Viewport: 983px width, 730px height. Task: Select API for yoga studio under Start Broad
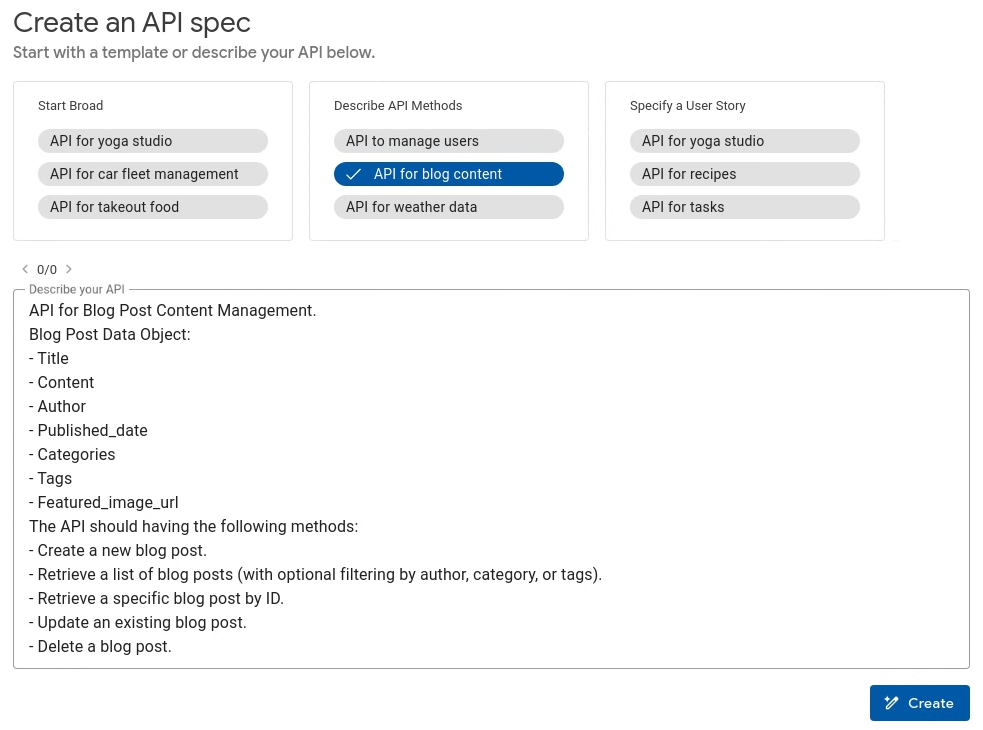point(153,141)
